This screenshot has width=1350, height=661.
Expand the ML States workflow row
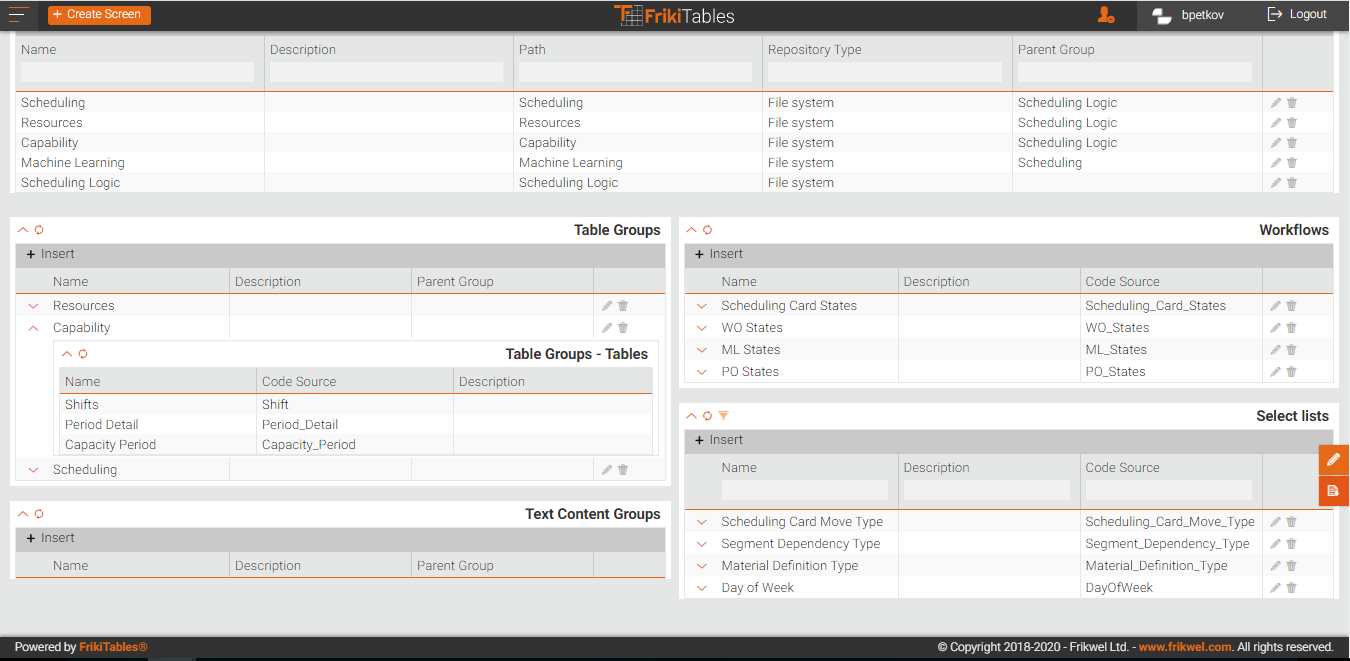[x=702, y=350]
